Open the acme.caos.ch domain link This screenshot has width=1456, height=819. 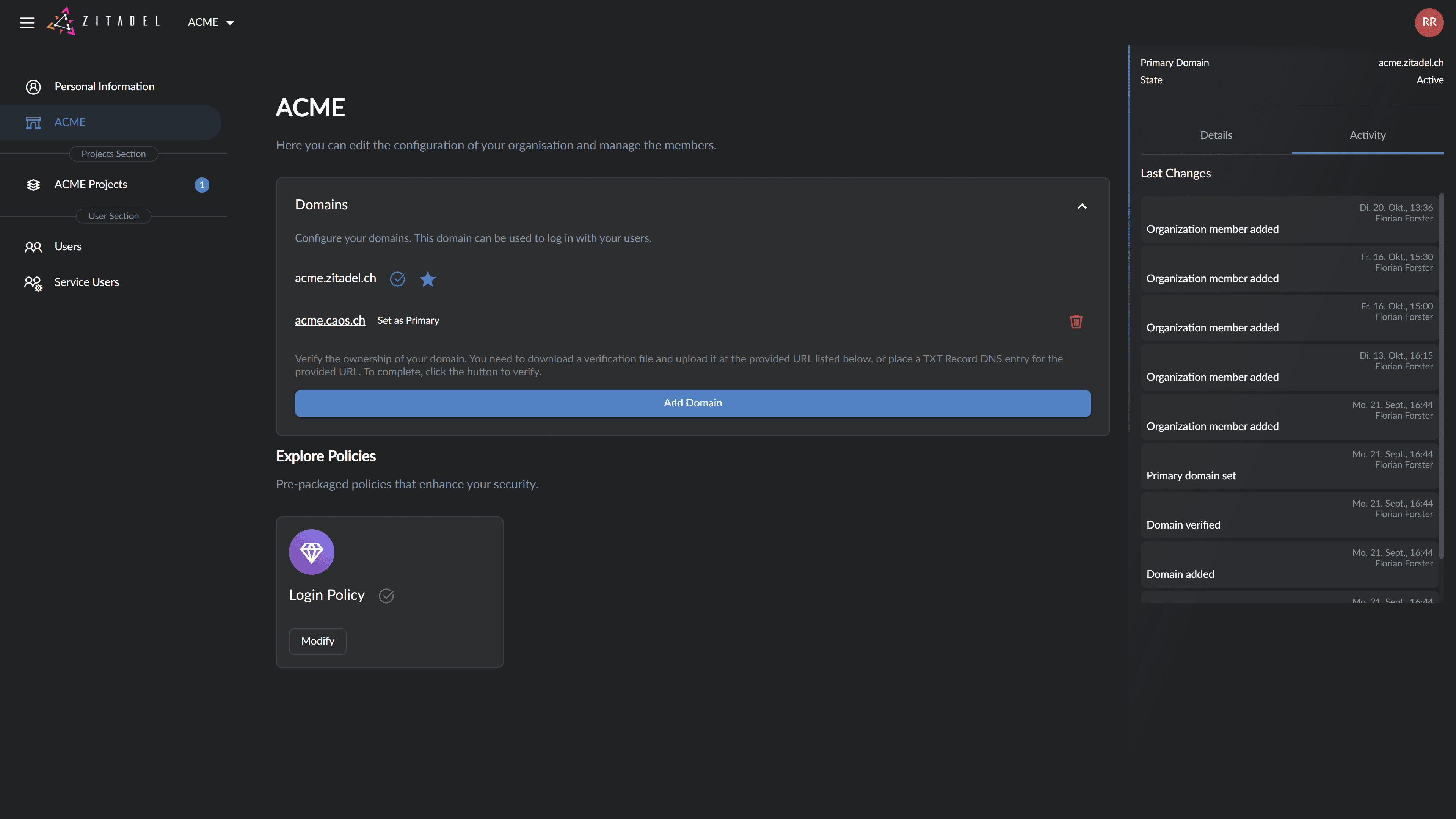[329, 320]
